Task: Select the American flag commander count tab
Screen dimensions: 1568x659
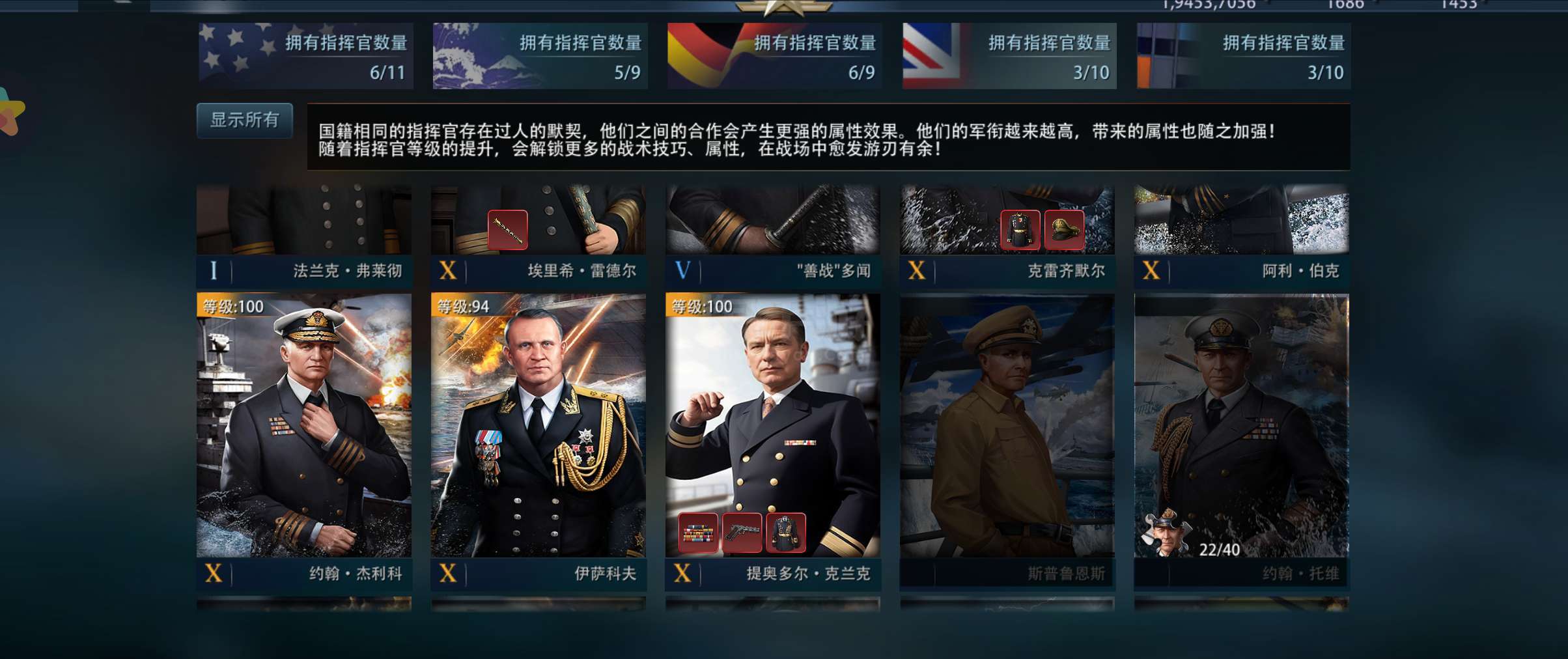Action: (305, 56)
